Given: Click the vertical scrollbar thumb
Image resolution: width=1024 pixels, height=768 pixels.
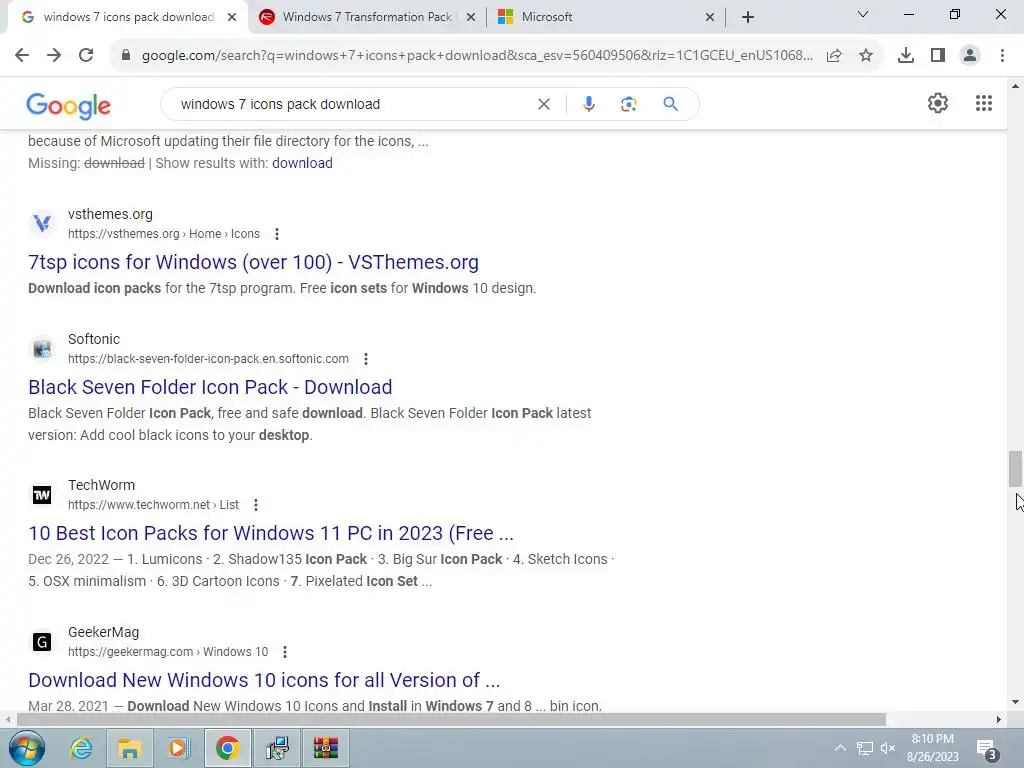Looking at the screenshot, I should point(1015,468).
